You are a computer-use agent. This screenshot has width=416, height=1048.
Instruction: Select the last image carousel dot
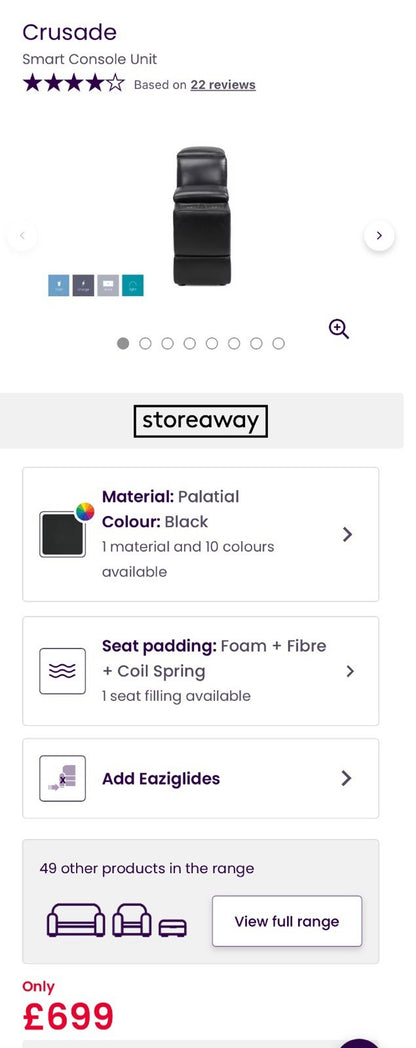click(278, 344)
